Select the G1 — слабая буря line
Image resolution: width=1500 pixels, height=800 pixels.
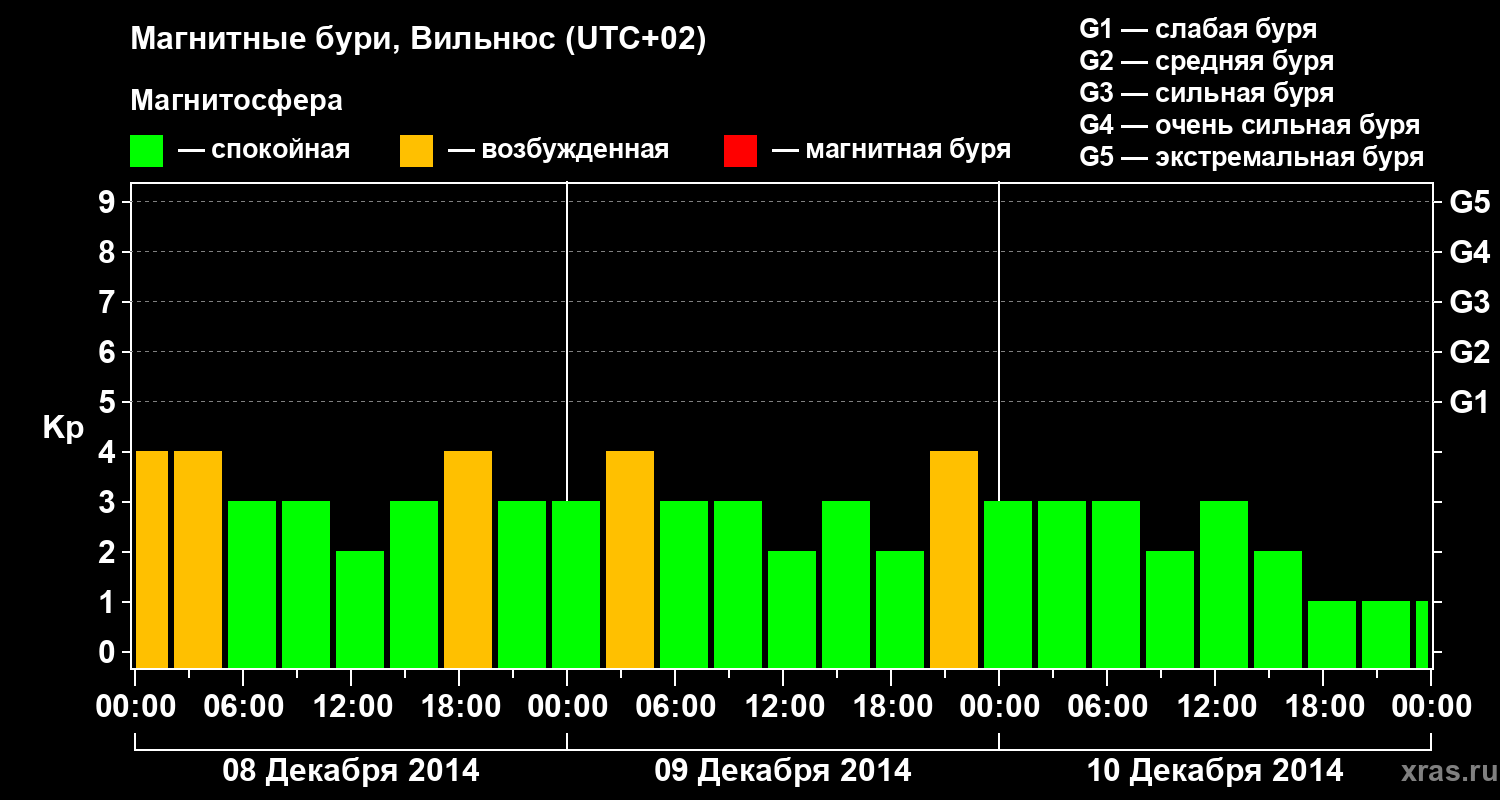[x=1198, y=29]
